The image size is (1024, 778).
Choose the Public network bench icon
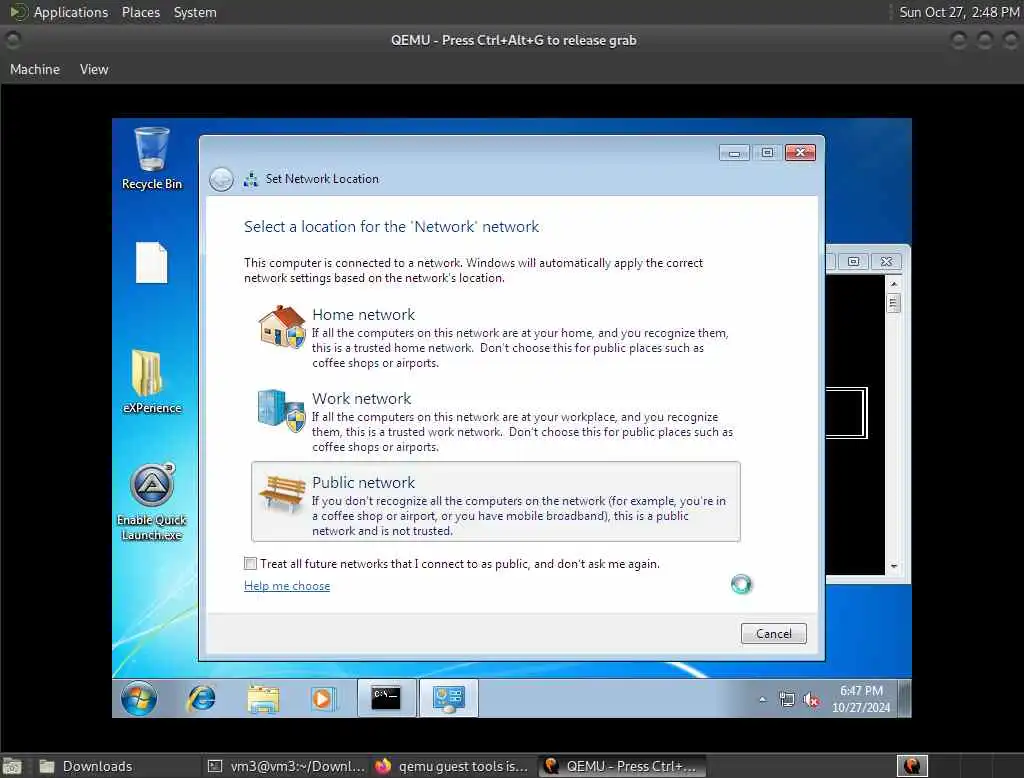tap(281, 494)
